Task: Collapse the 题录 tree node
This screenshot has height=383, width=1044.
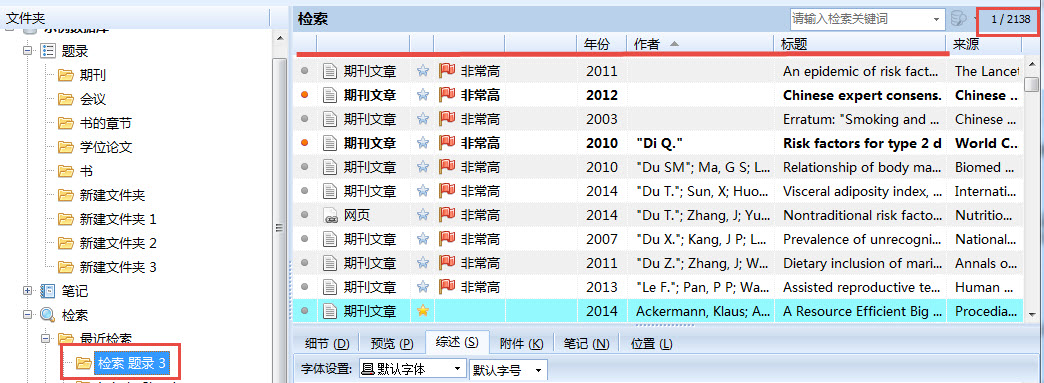Action: click(x=28, y=51)
